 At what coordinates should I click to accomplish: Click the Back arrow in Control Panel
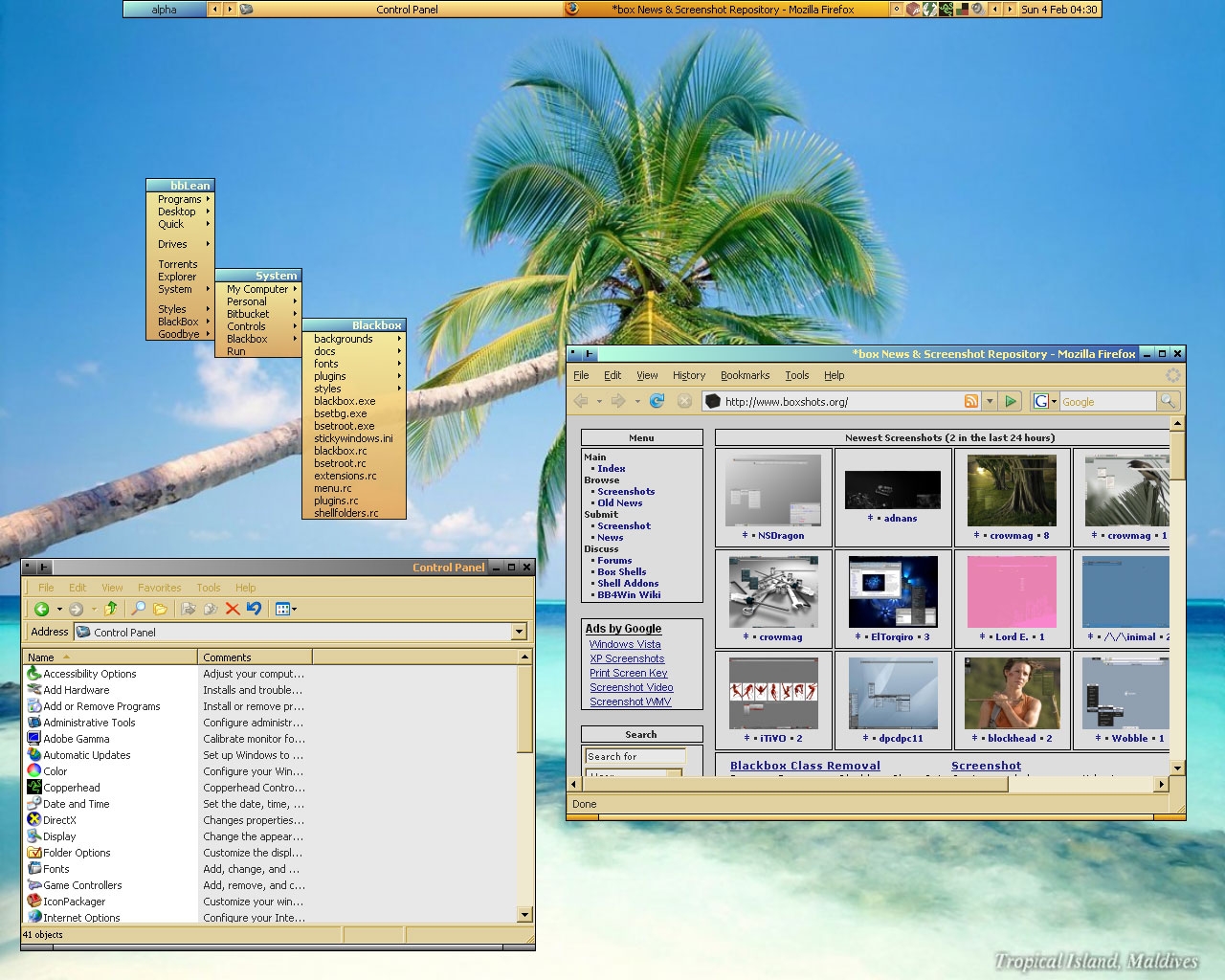click(x=41, y=609)
